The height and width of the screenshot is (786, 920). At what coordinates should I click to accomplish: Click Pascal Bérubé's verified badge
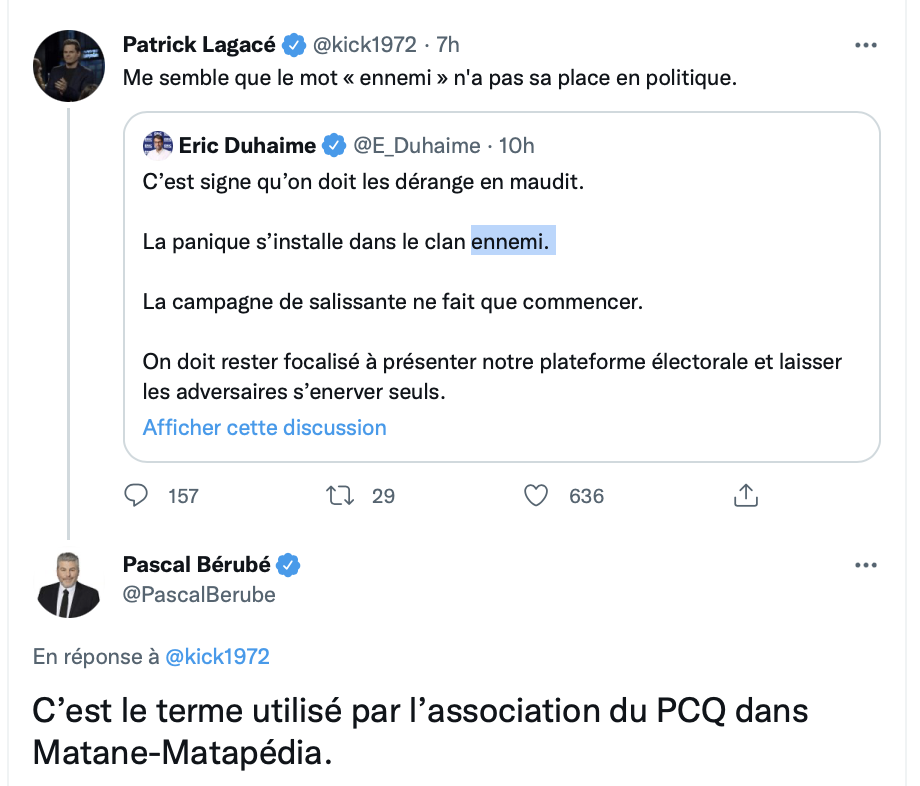click(289, 565)
